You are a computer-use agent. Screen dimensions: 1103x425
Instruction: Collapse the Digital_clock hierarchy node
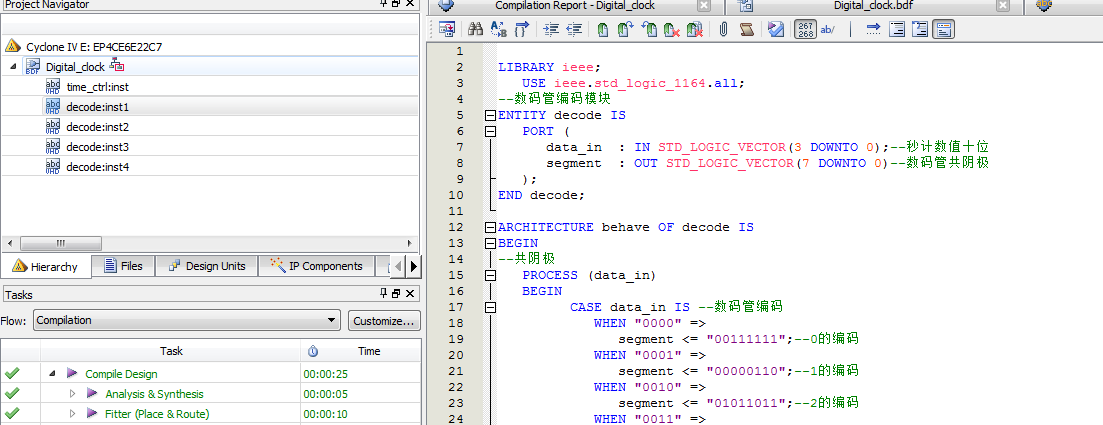click(13, 66)
